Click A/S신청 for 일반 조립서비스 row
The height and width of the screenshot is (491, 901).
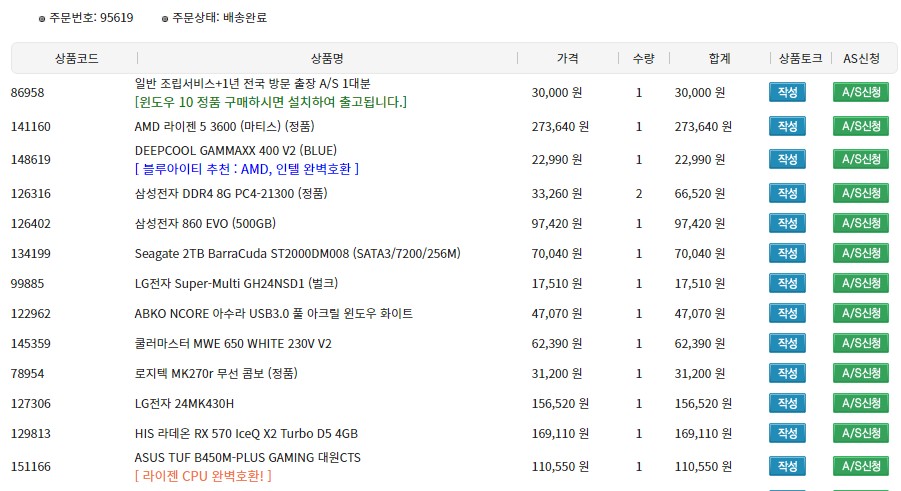click(x=861, y=92)
